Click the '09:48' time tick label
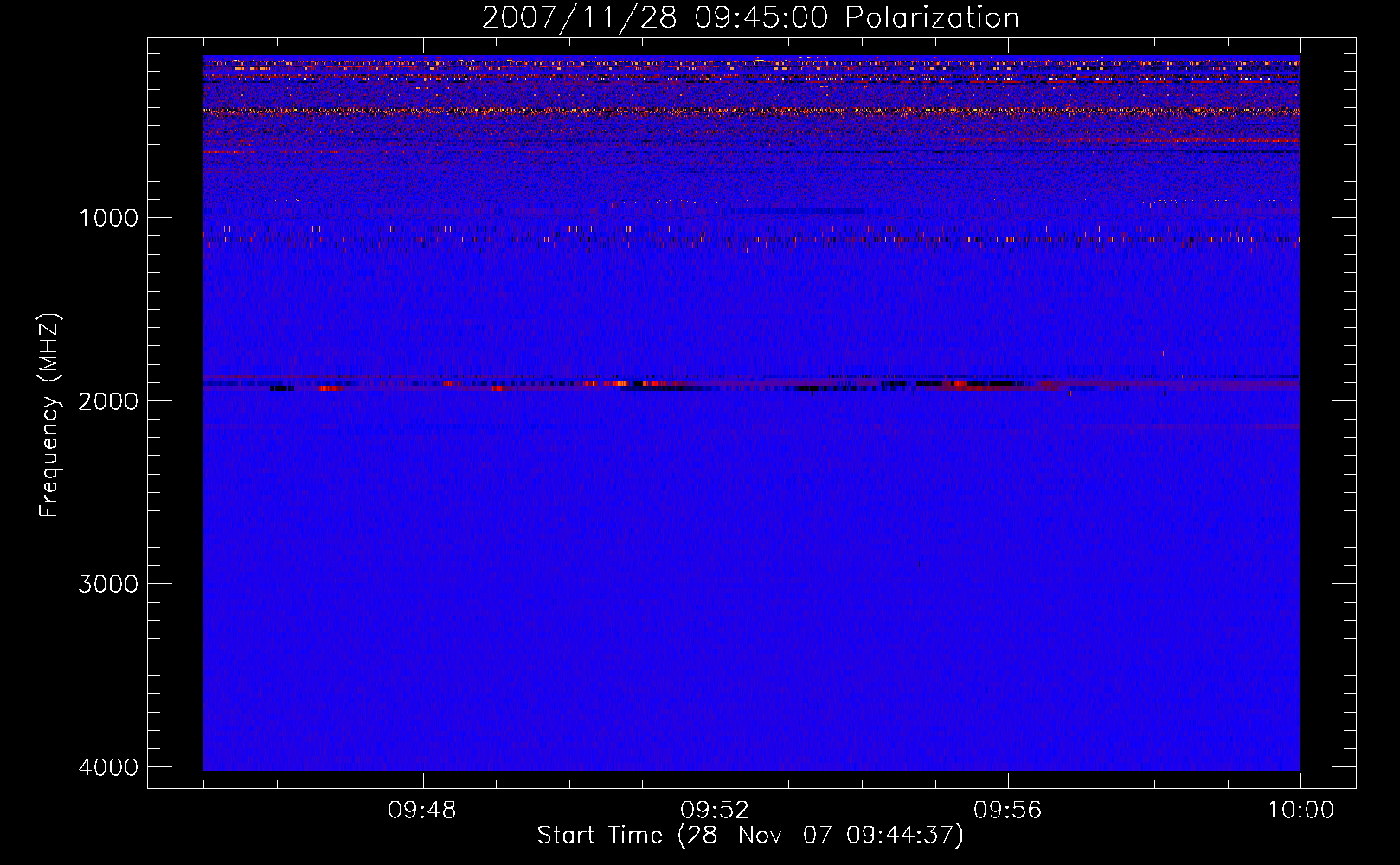This screenshot has height=865, width=1400. (x=422, y=811)
